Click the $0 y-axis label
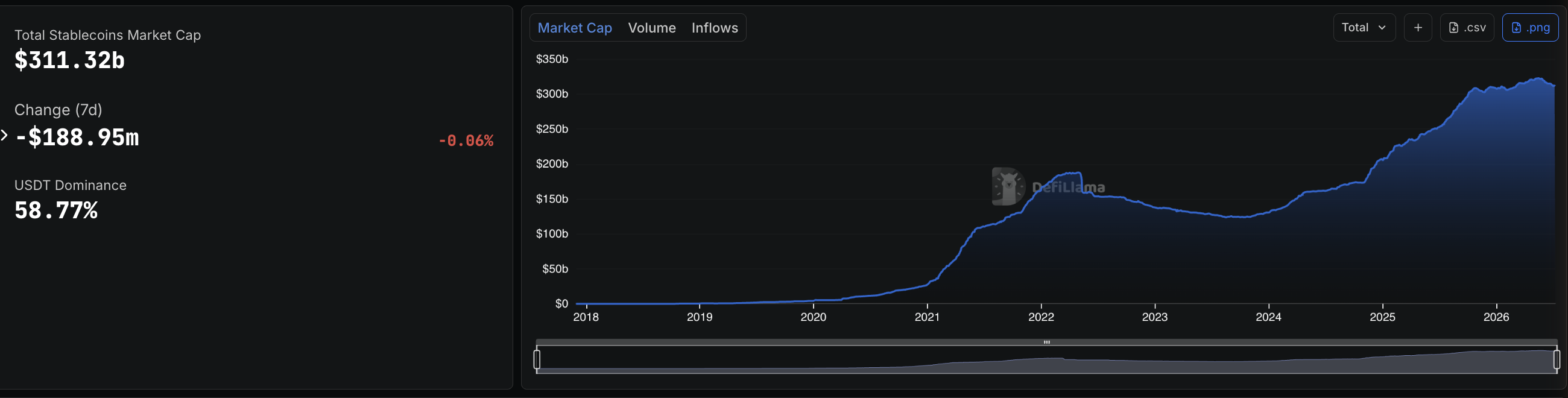The image size is (1568, 398). tap(561, 304)
